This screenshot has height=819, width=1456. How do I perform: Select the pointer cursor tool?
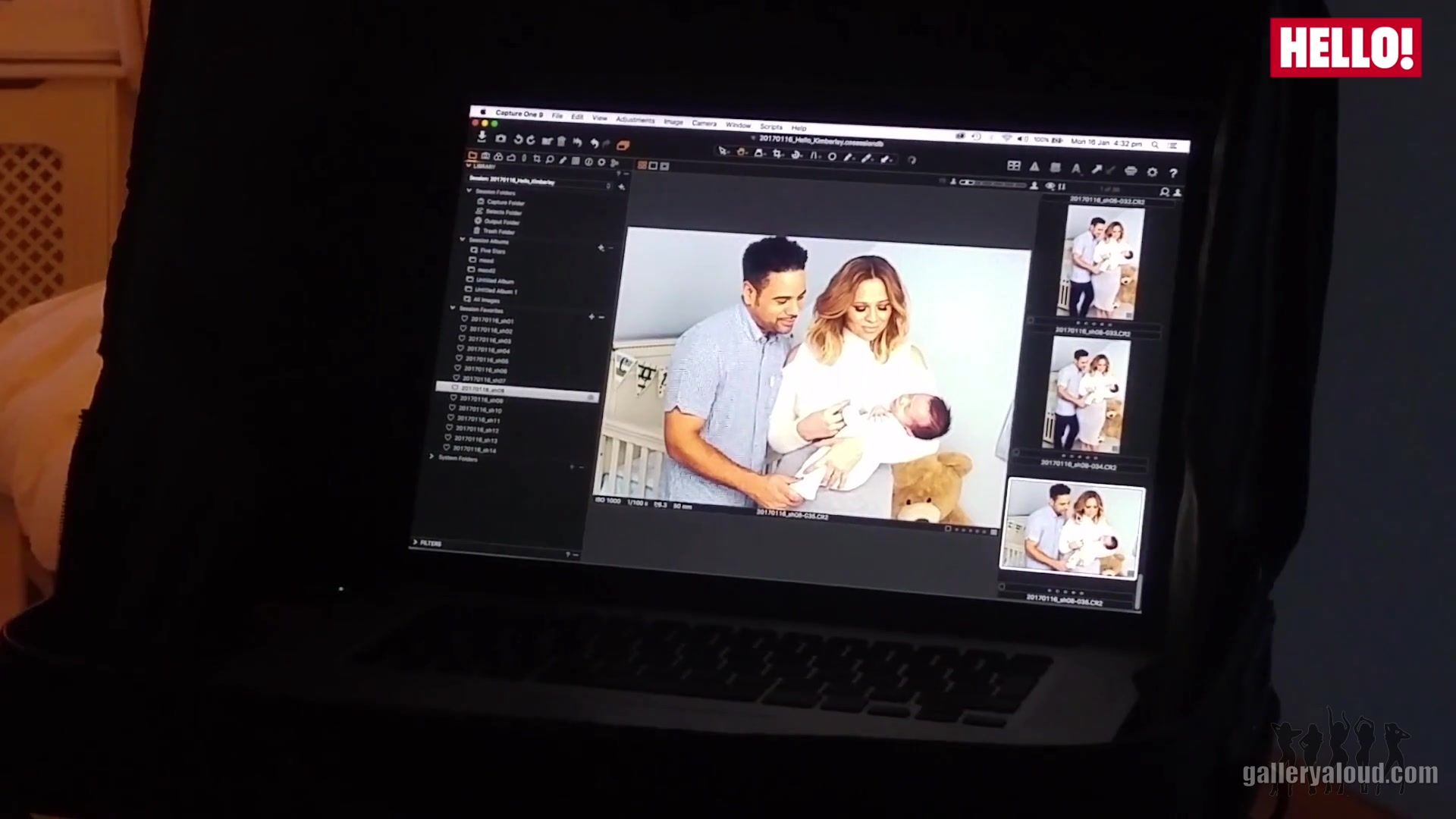723,152
